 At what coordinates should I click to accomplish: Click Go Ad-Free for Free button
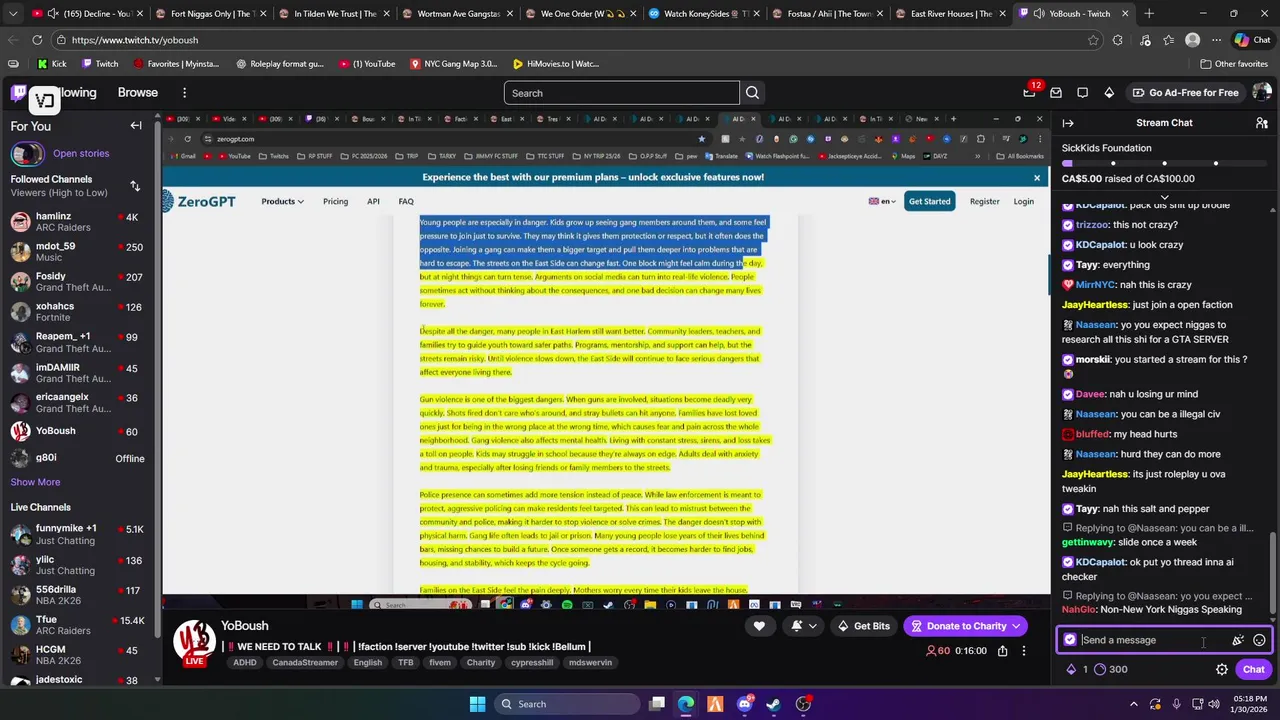coord(1185,93)
